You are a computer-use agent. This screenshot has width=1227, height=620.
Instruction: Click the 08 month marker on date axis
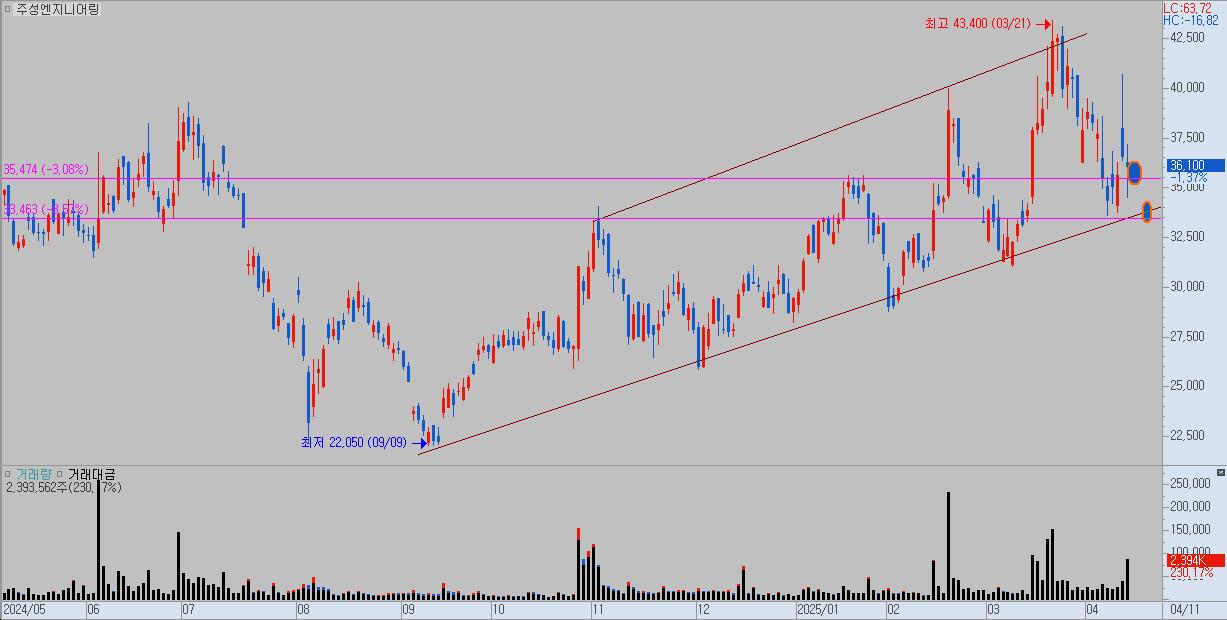click(303, 609)
